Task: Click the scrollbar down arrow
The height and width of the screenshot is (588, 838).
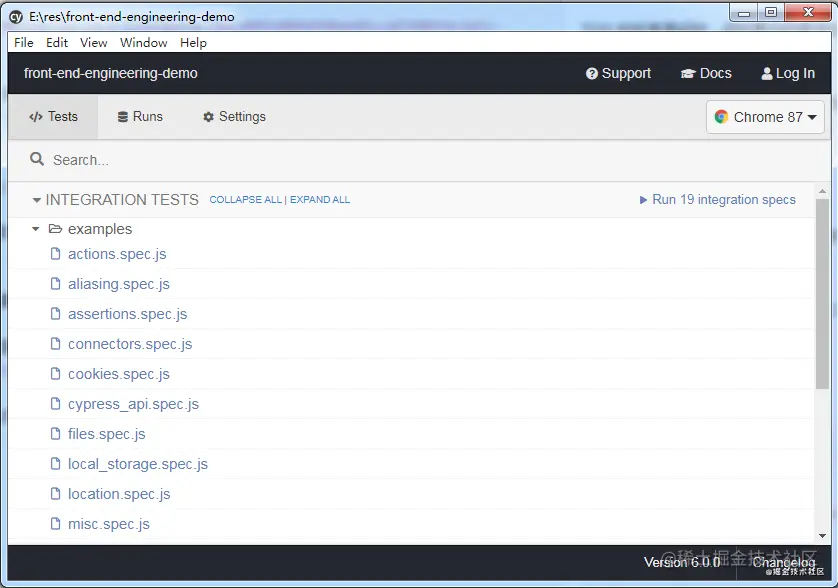Action: point(822,536)
